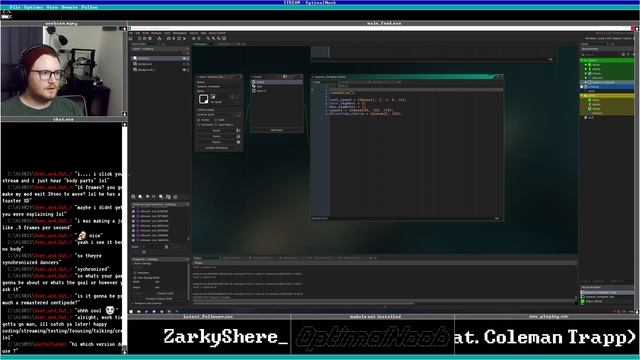Screen dimensions: 640x360
Task: Open the Build menu
Action: pos(145,33)
